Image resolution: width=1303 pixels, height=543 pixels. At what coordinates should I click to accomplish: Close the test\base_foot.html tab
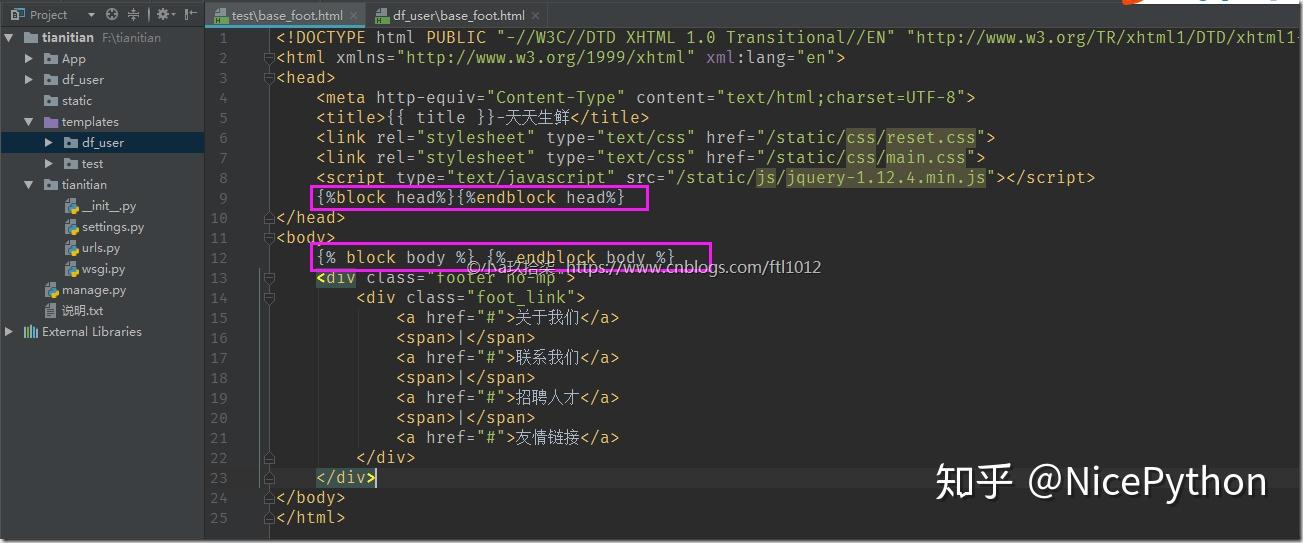[x=352, y=16]
